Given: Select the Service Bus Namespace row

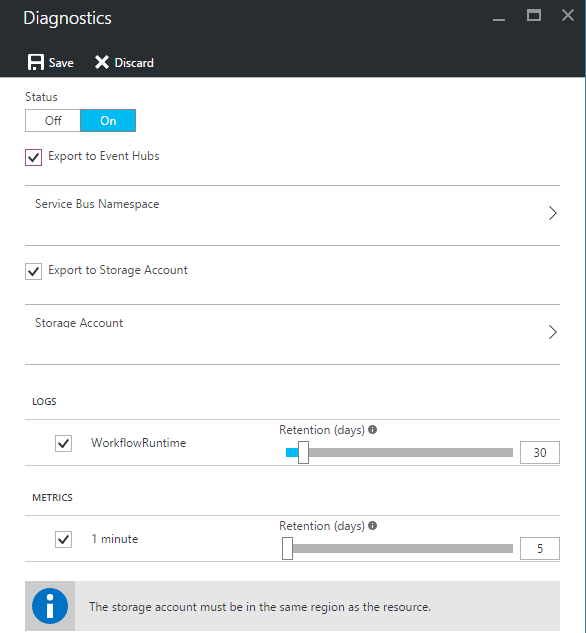Looking at the screenshot, I should tap(292, 215).
